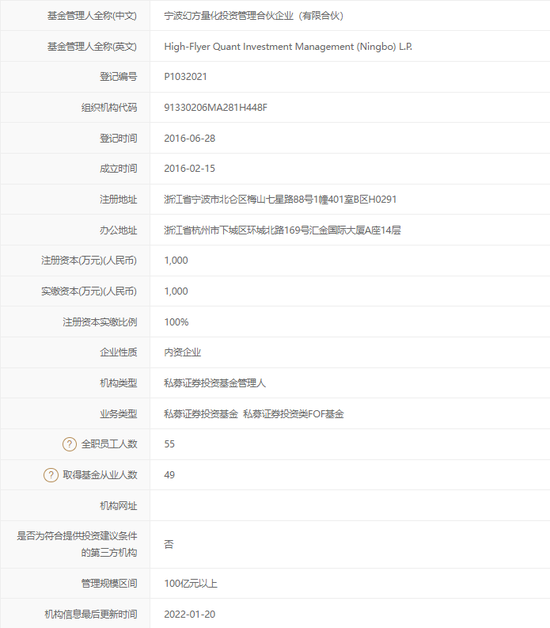Click the label 注册资本(万元)(人民币)
This screenshot has width=550, height=628.
point(89,260)
